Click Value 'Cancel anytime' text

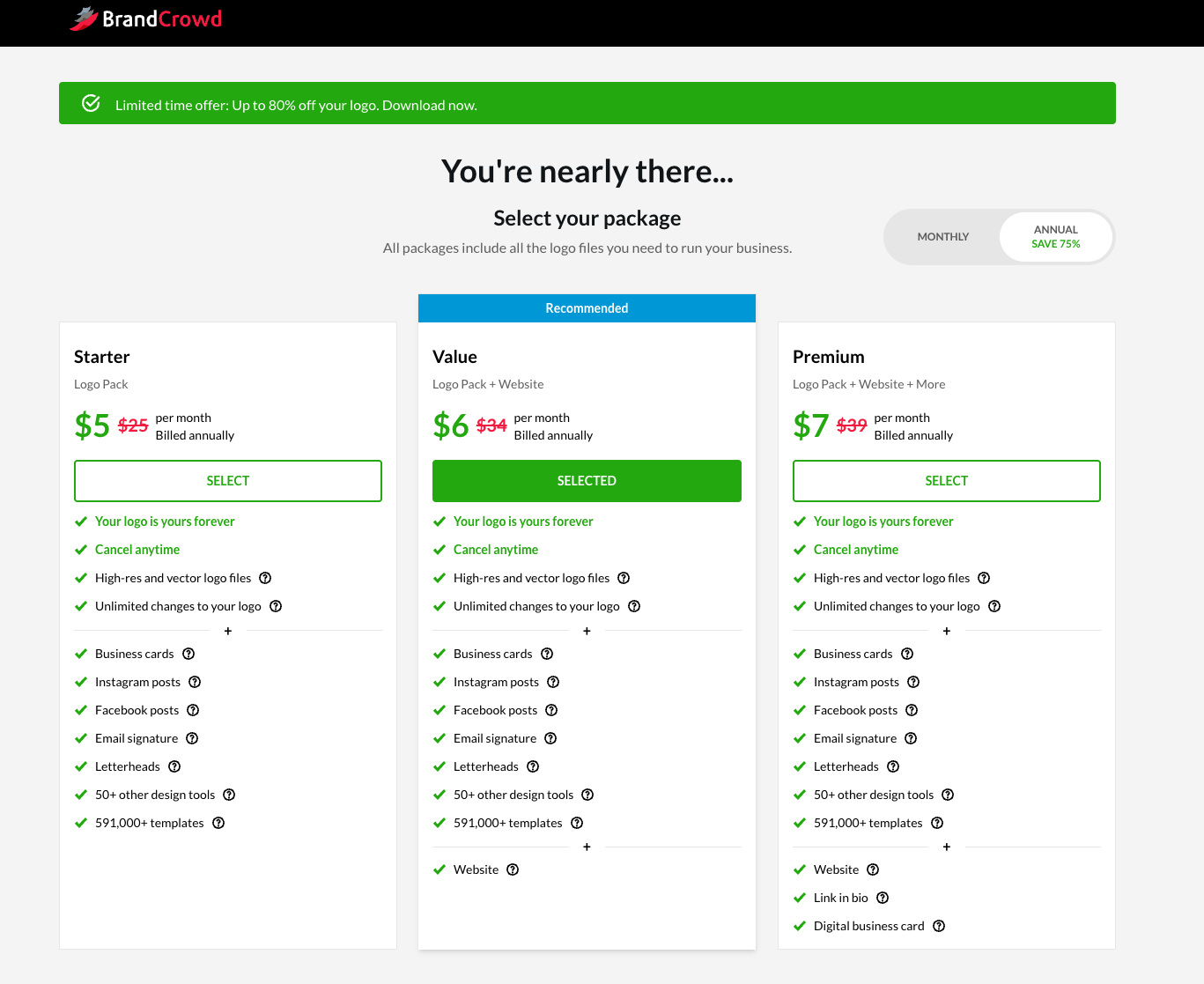coord(496,550)
